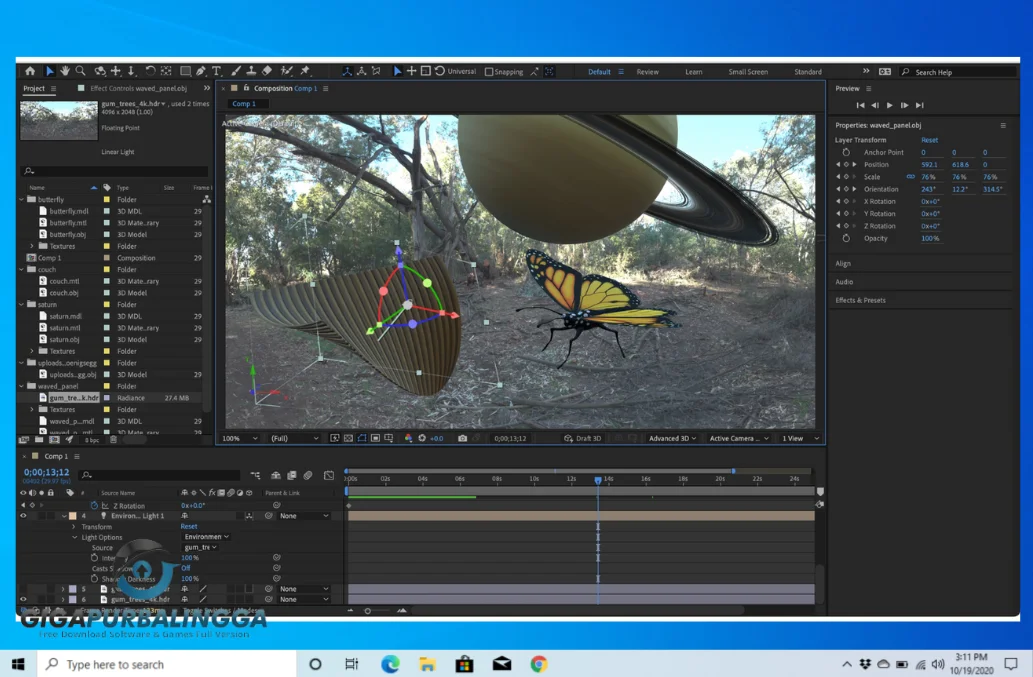This screenshot has height=677, width=1033.
Task: Click the timeline zoom slider
Action: point(368,610)
